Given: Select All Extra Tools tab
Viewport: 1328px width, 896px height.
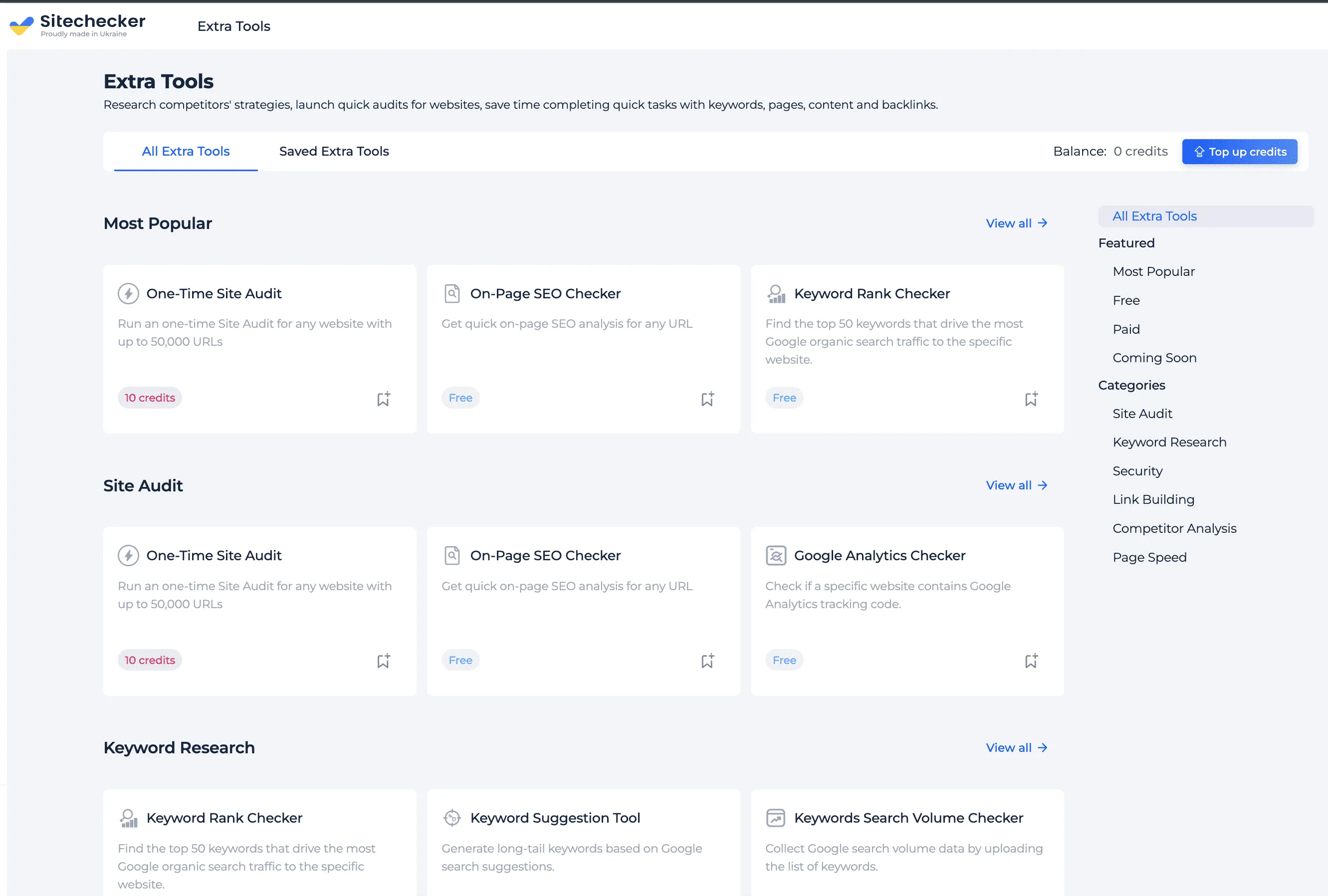Looking at the screenshot, I should point(186,152).
